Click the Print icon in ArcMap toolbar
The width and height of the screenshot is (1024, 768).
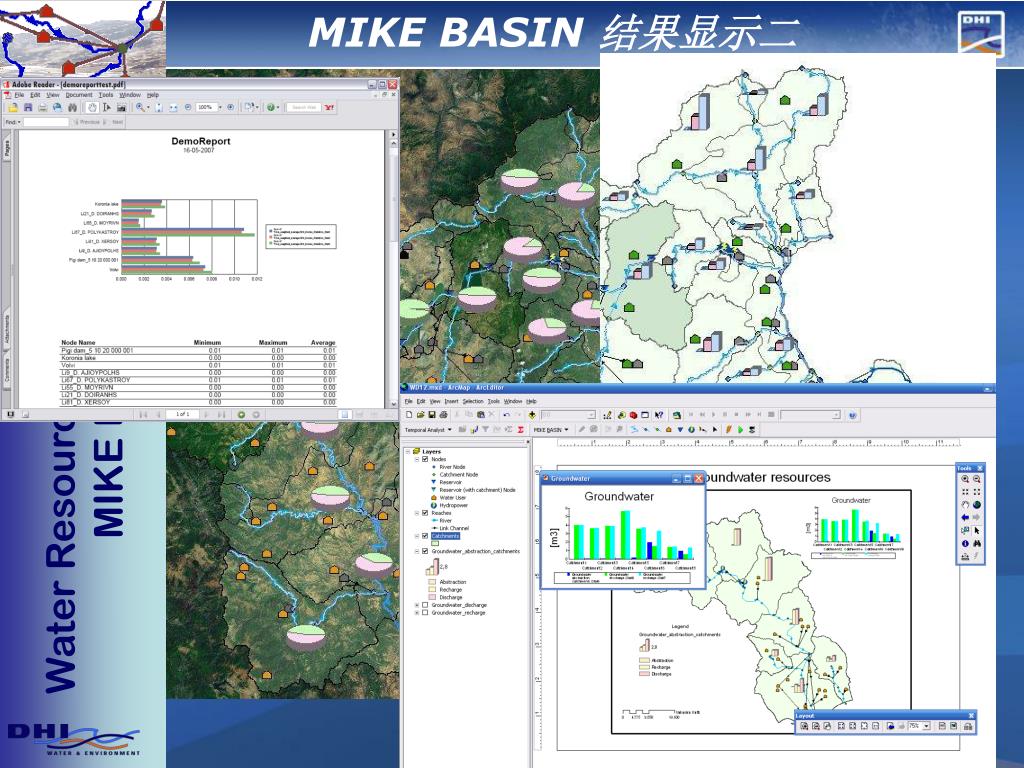(443, 415)
